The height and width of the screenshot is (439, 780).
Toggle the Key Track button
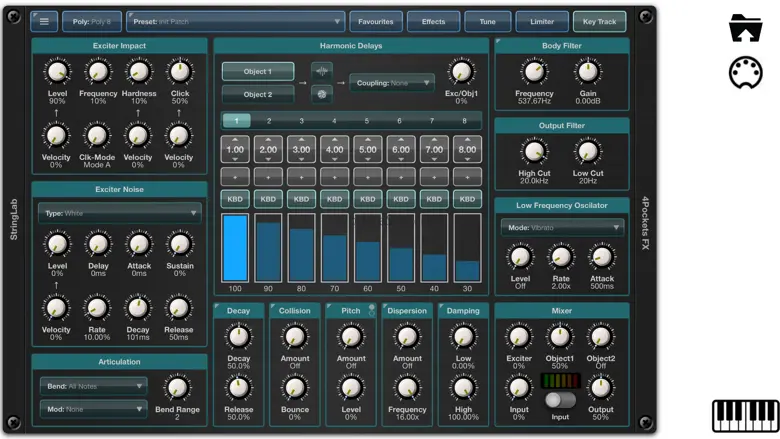599,21
